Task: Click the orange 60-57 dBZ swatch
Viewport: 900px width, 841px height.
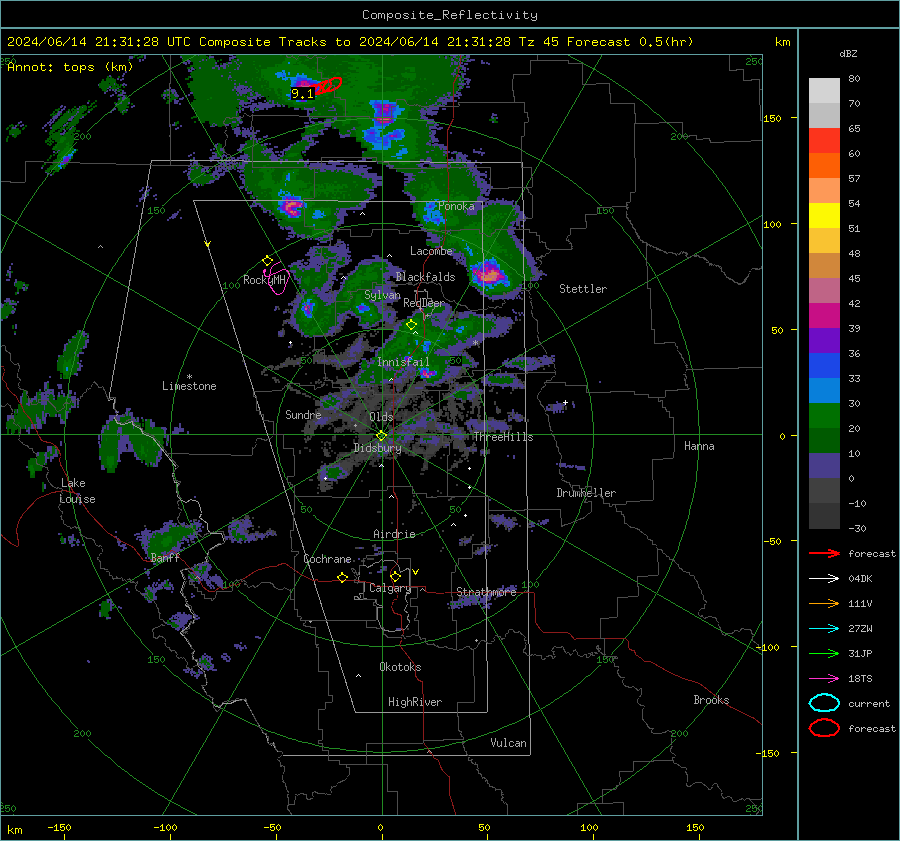Action: pyautogui.click(x=824, y=166)
